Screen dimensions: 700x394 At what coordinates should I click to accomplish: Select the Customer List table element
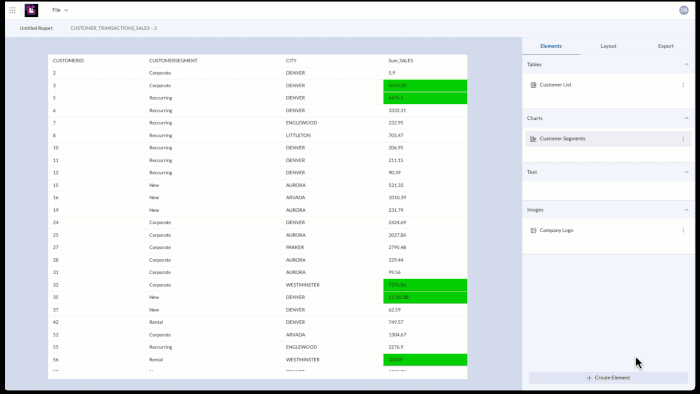click(x=608, y=85)
